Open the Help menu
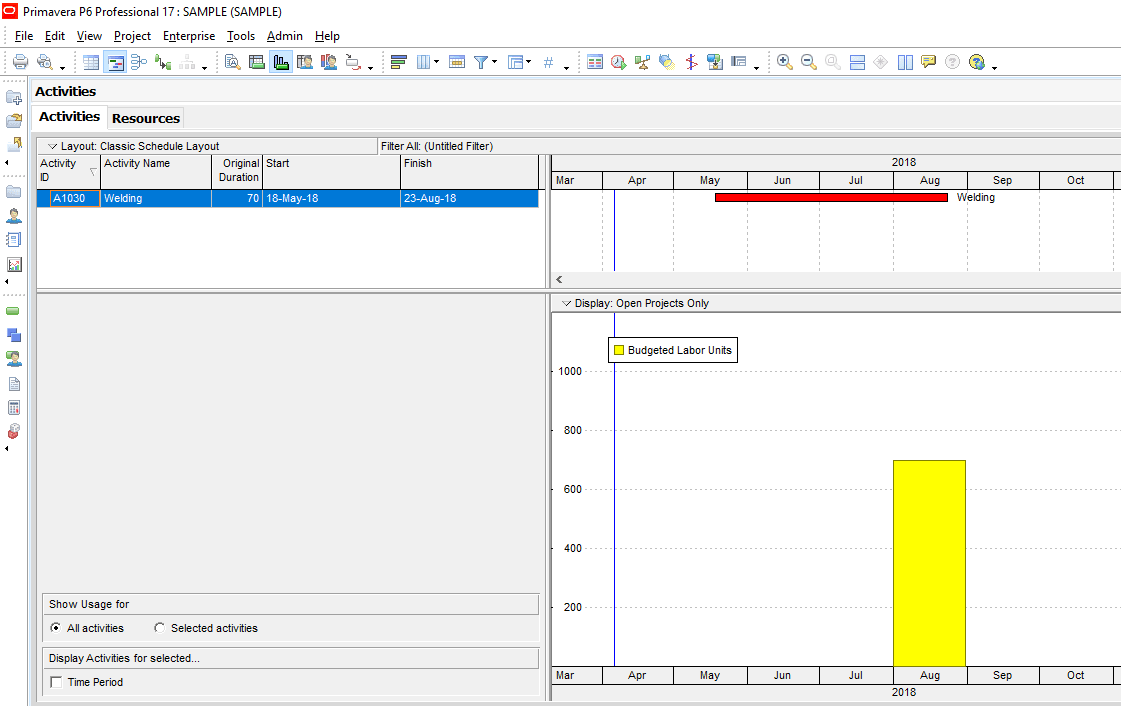The height and width of the screenshot is (706, 1121). tap(327, 36)
